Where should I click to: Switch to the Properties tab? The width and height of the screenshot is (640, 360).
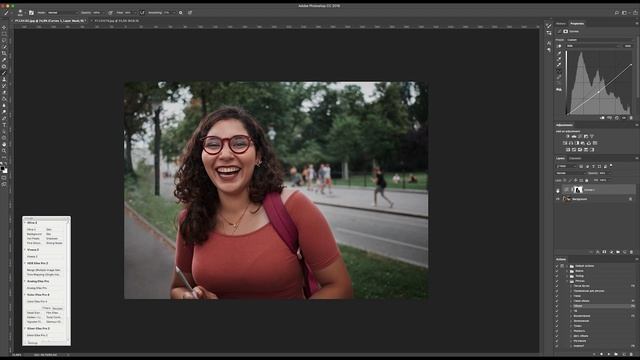(x=577, y=24)
